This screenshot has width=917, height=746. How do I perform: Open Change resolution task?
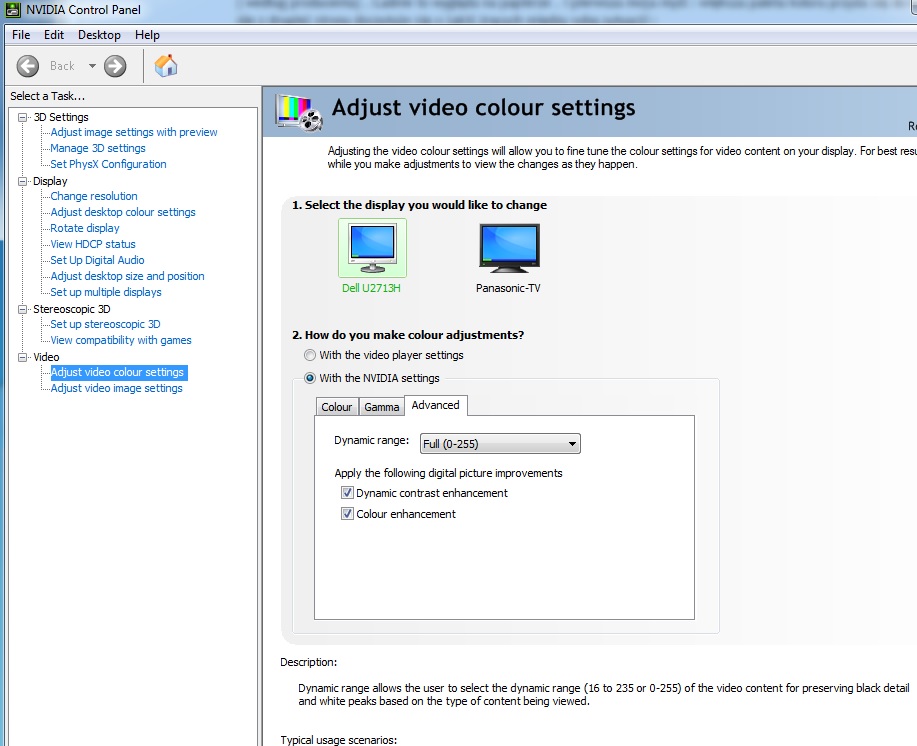tap(94, 196)
